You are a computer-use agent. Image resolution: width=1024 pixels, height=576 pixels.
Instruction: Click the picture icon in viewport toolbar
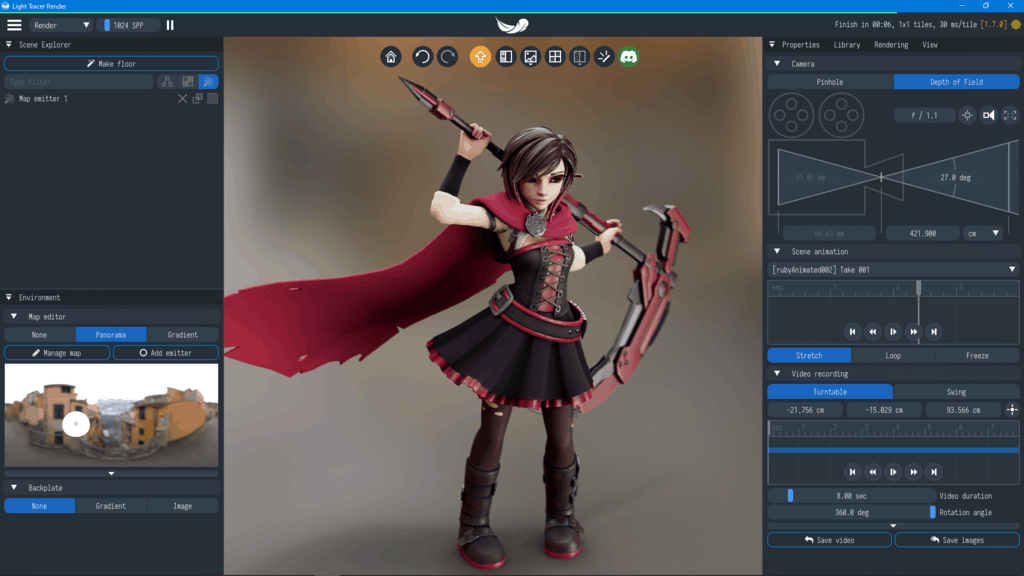(x=530, y=57)
